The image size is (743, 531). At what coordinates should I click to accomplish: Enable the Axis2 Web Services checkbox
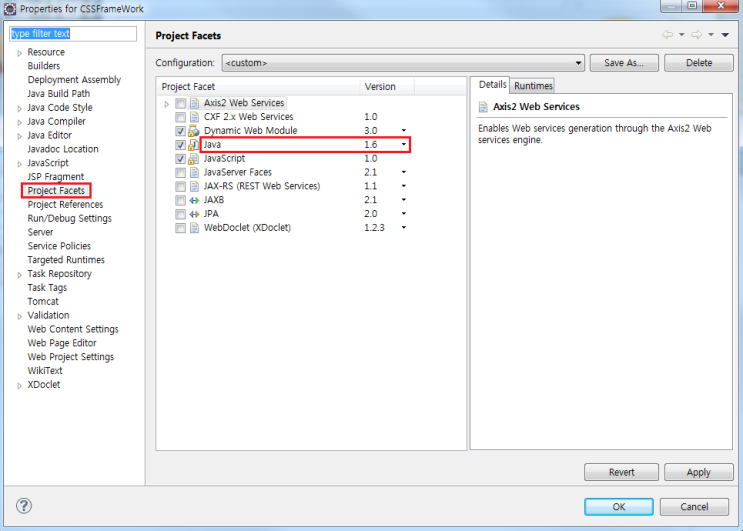(x=181, y=103)
